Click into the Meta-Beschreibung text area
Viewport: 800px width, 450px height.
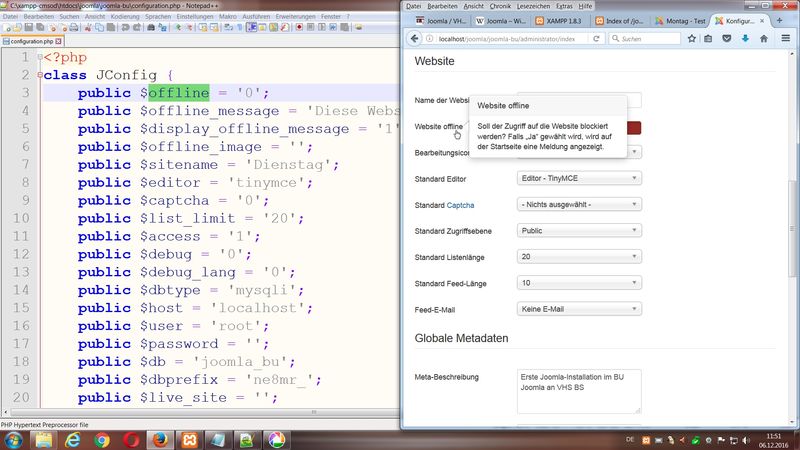tap(578, 391)
